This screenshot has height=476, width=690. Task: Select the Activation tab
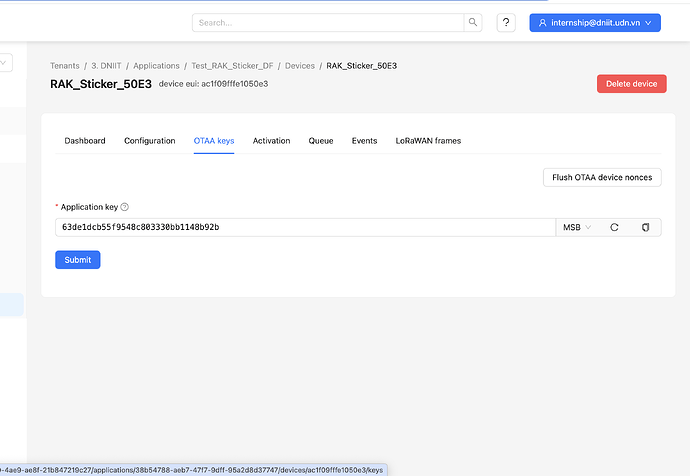(x=271, y=141)
